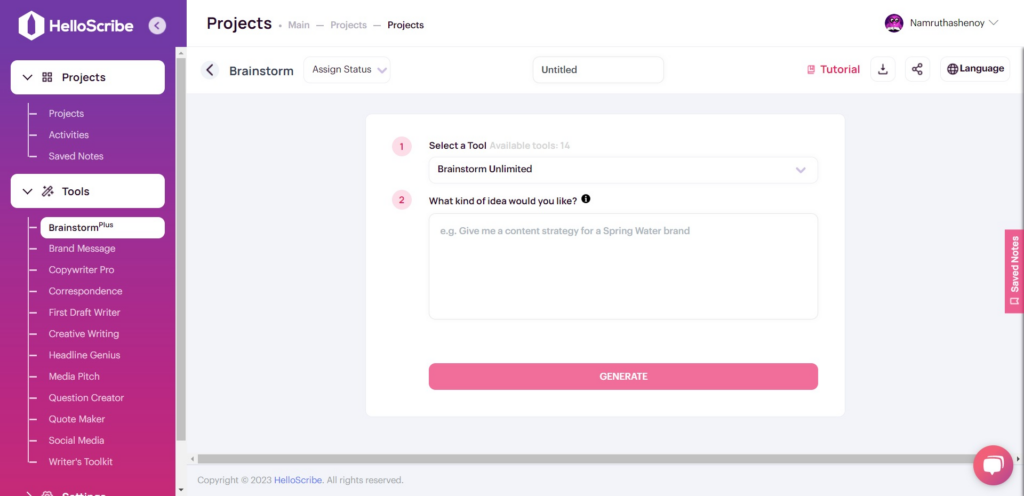Image resolution: width=1024 pixels, height=496 pixels.
Task: Select Copywriter Pro from the tools list
Action: pyautogui.click(x=81, y=270)
